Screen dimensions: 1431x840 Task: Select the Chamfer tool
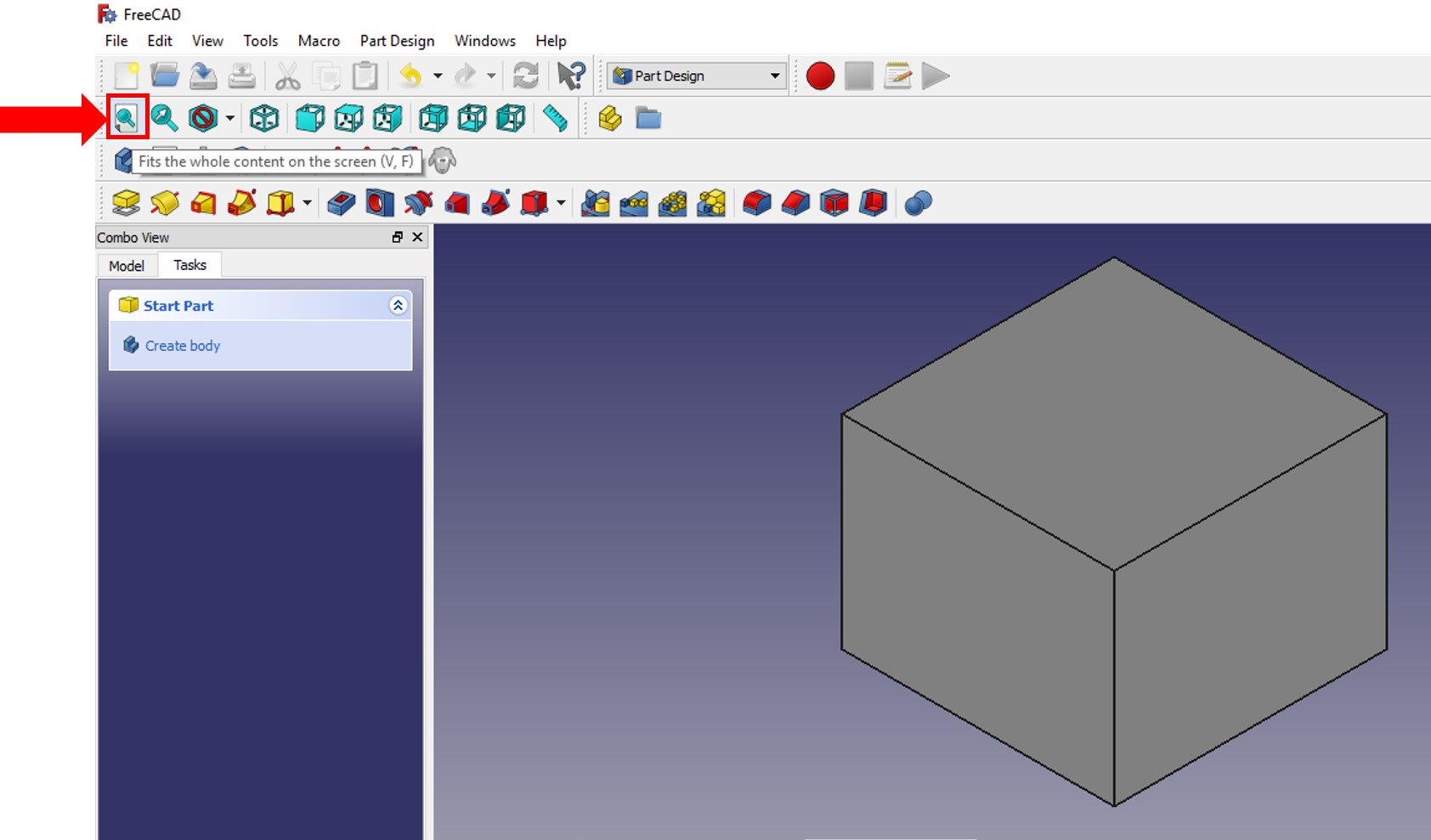(x=795, y=202)
